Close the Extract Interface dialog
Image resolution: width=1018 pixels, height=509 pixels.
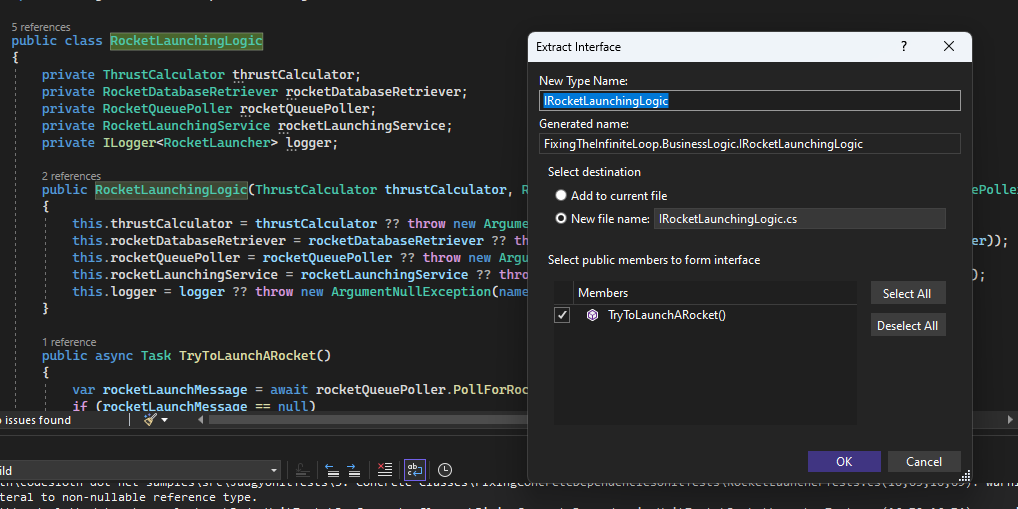coord(949,46)
